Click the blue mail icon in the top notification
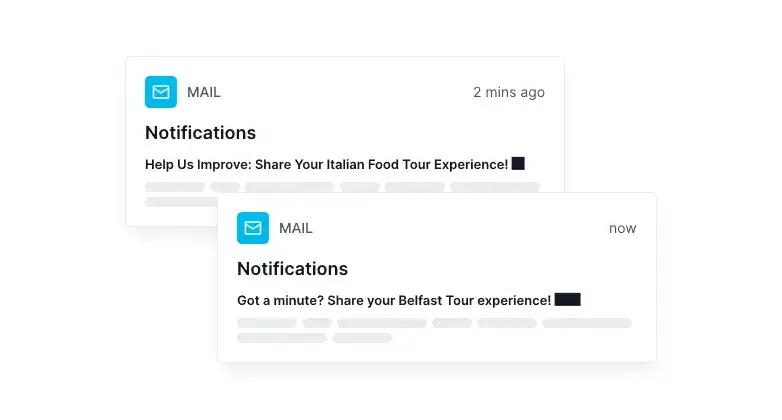 (x=161, y=92)
